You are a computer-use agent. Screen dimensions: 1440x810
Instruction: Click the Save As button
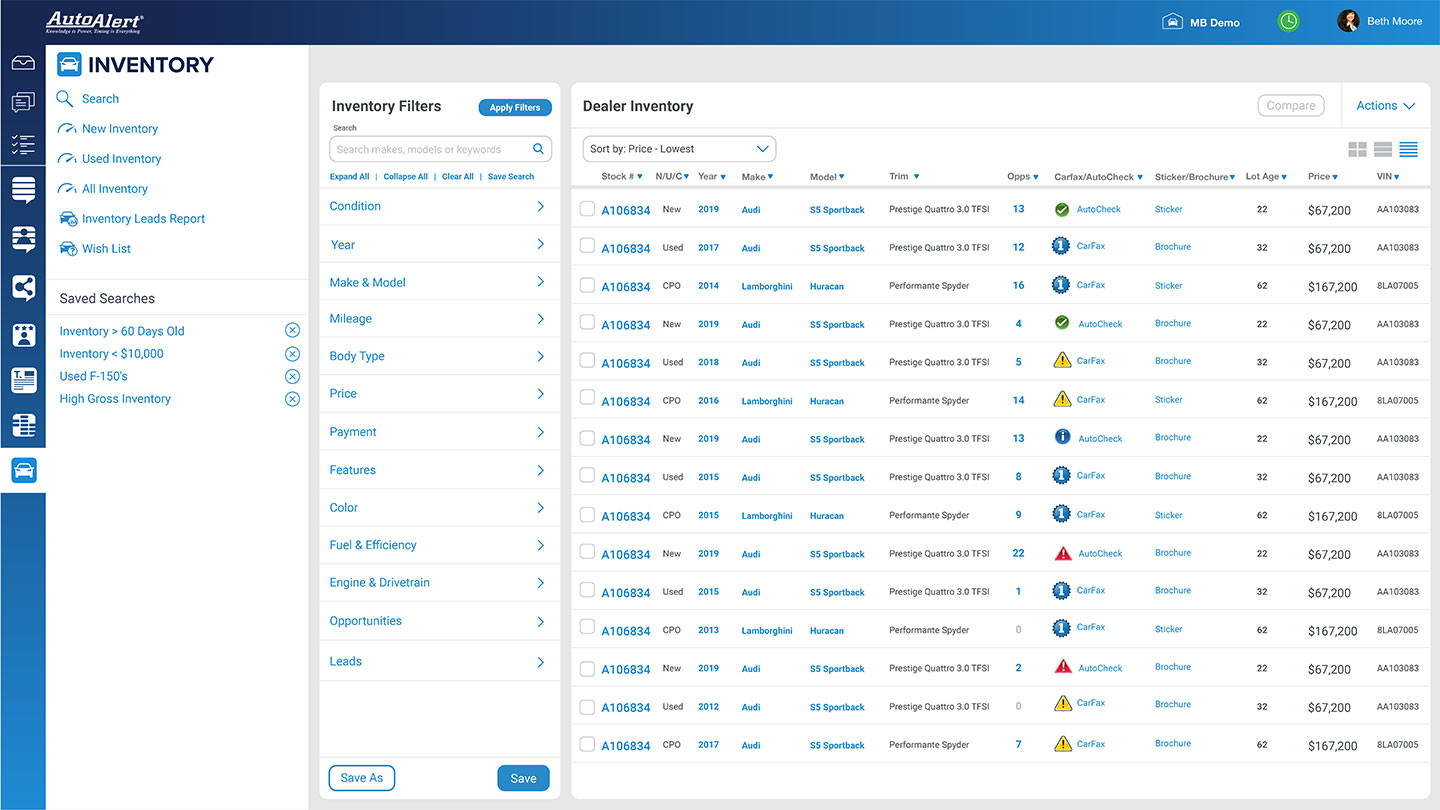pos(362,778)
